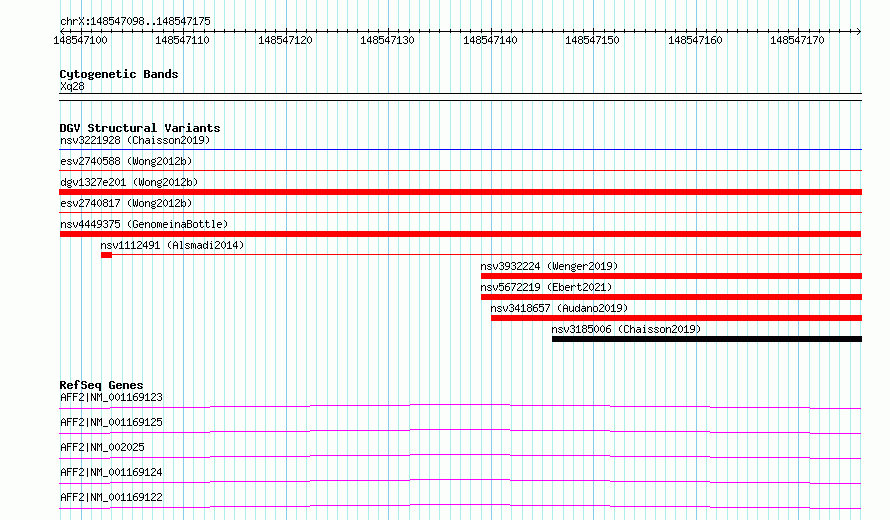
Task: Open variant nsv4449375 (GenomeinaBottle) label
Action: click(x=144, y=224)
